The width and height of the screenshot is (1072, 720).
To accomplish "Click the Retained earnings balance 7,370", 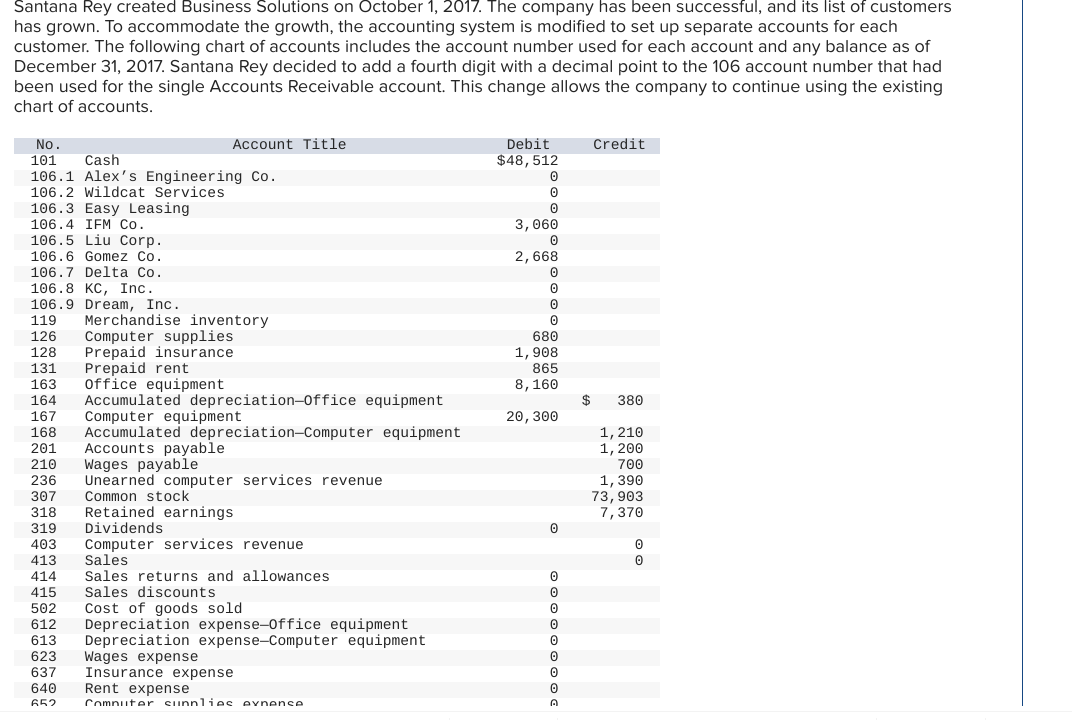I will [621, 513].
